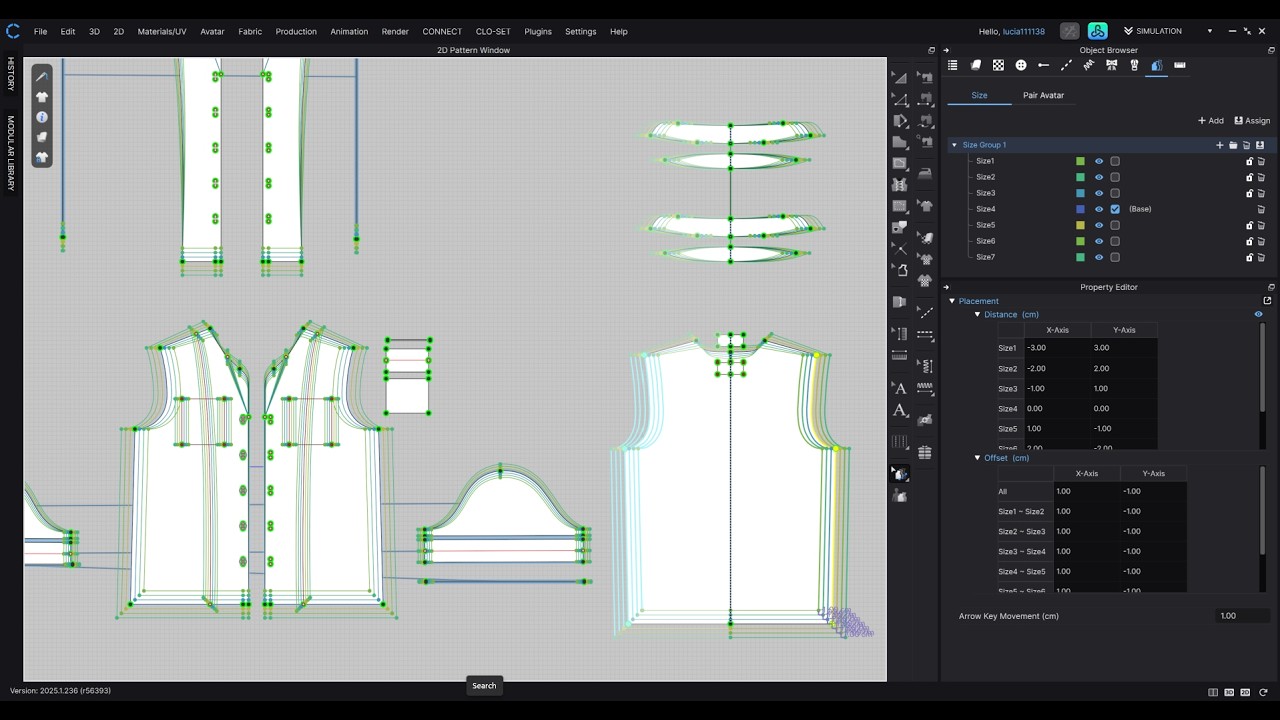Viewport: 1280px width, 720px height.
Task: Click the lock icon for Size2
Action: pos(1249,177)
